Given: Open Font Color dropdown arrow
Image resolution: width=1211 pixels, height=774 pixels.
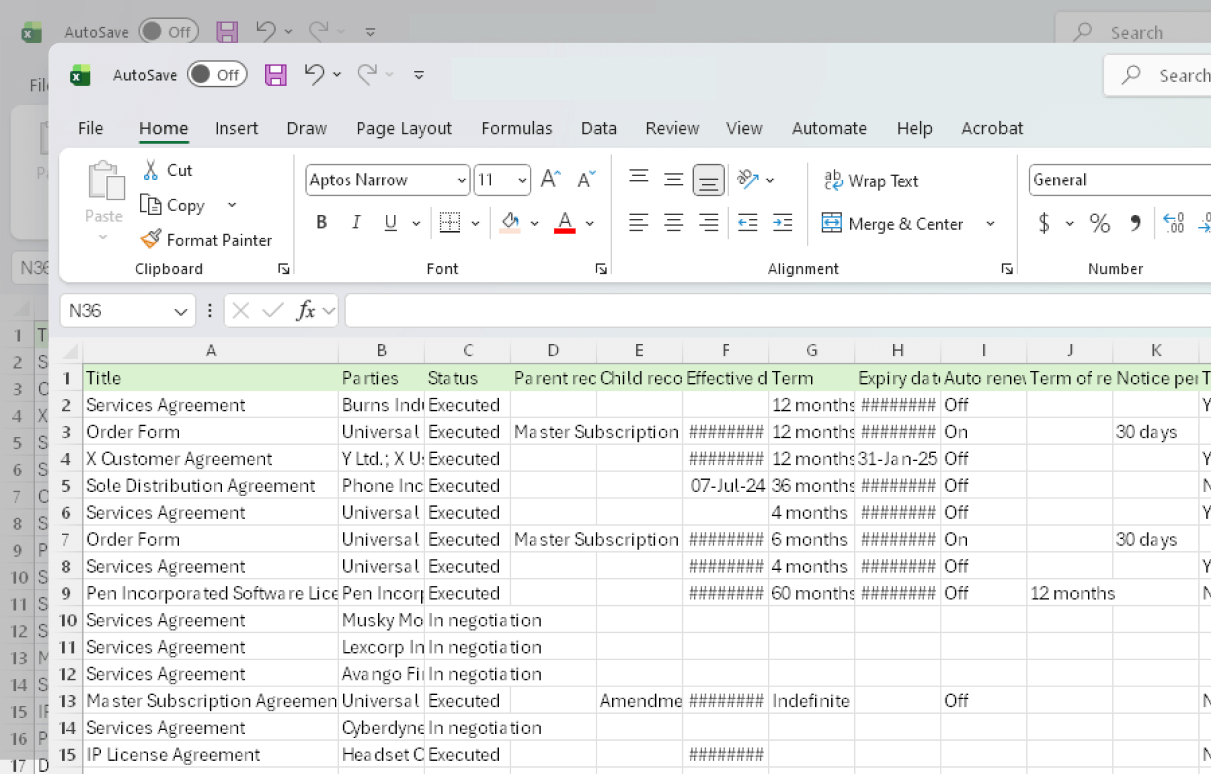Looking at the screenshot, I should click(590, 223).
